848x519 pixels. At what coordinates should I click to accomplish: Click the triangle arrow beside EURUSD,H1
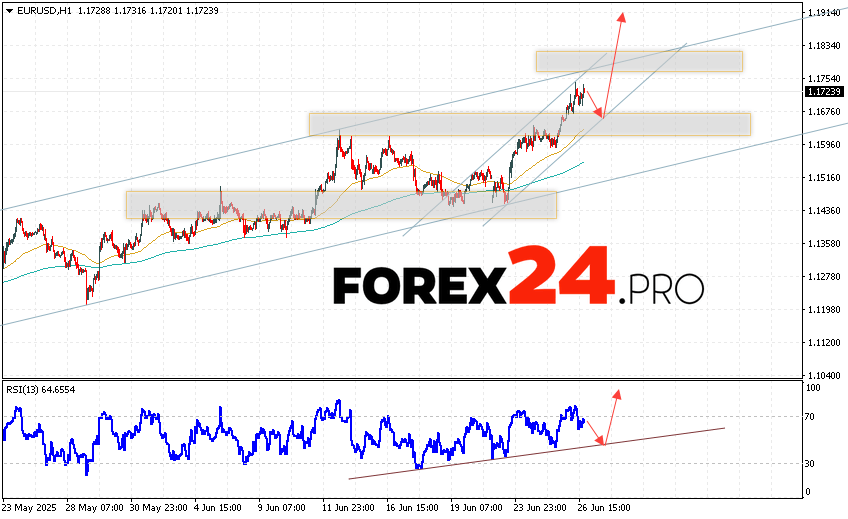pyautogui.click(x=8, y=8)
